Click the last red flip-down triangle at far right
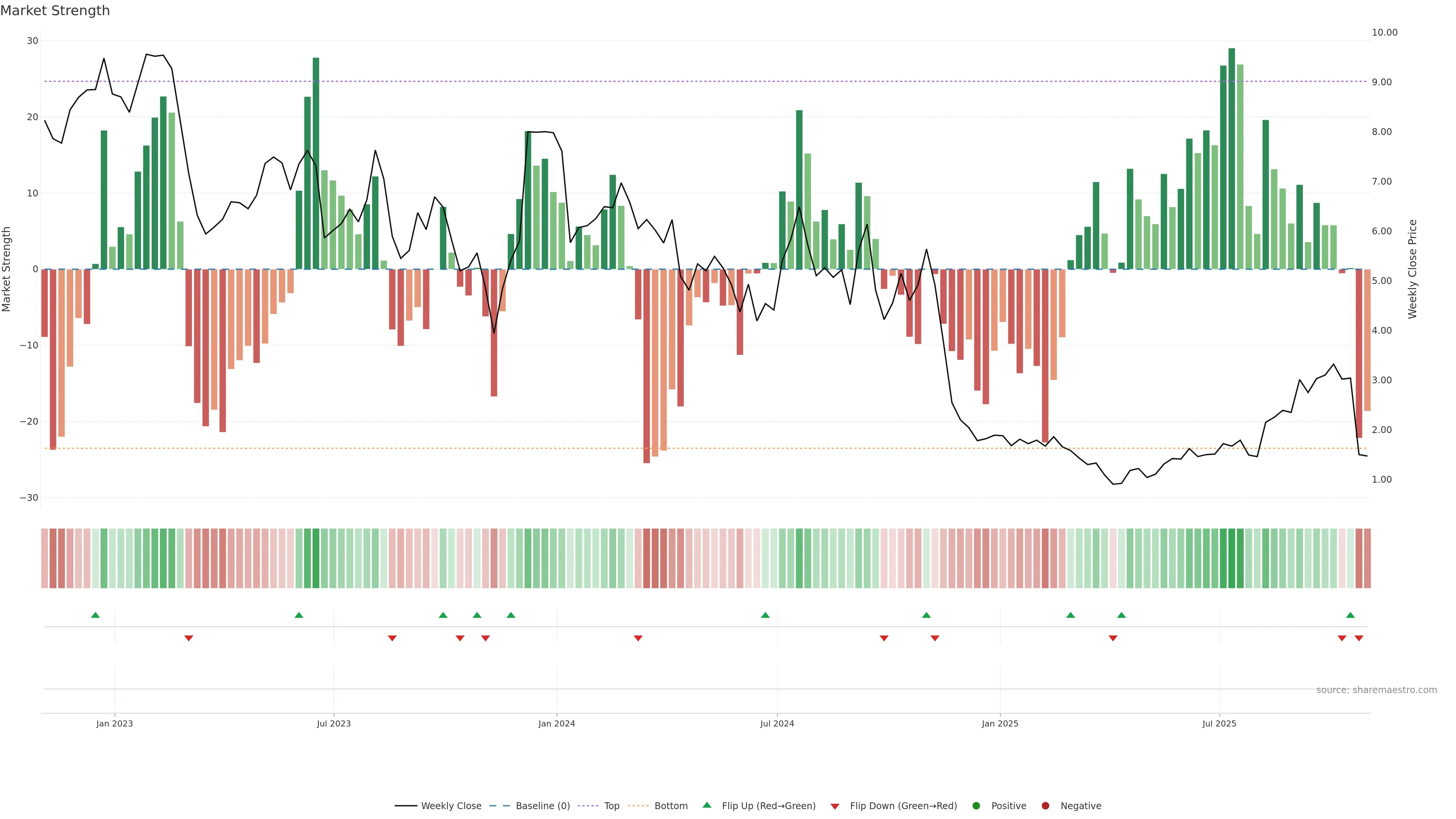This screenshot has width=1456, height=819. pyautogui.click(x=1359, y=638)
